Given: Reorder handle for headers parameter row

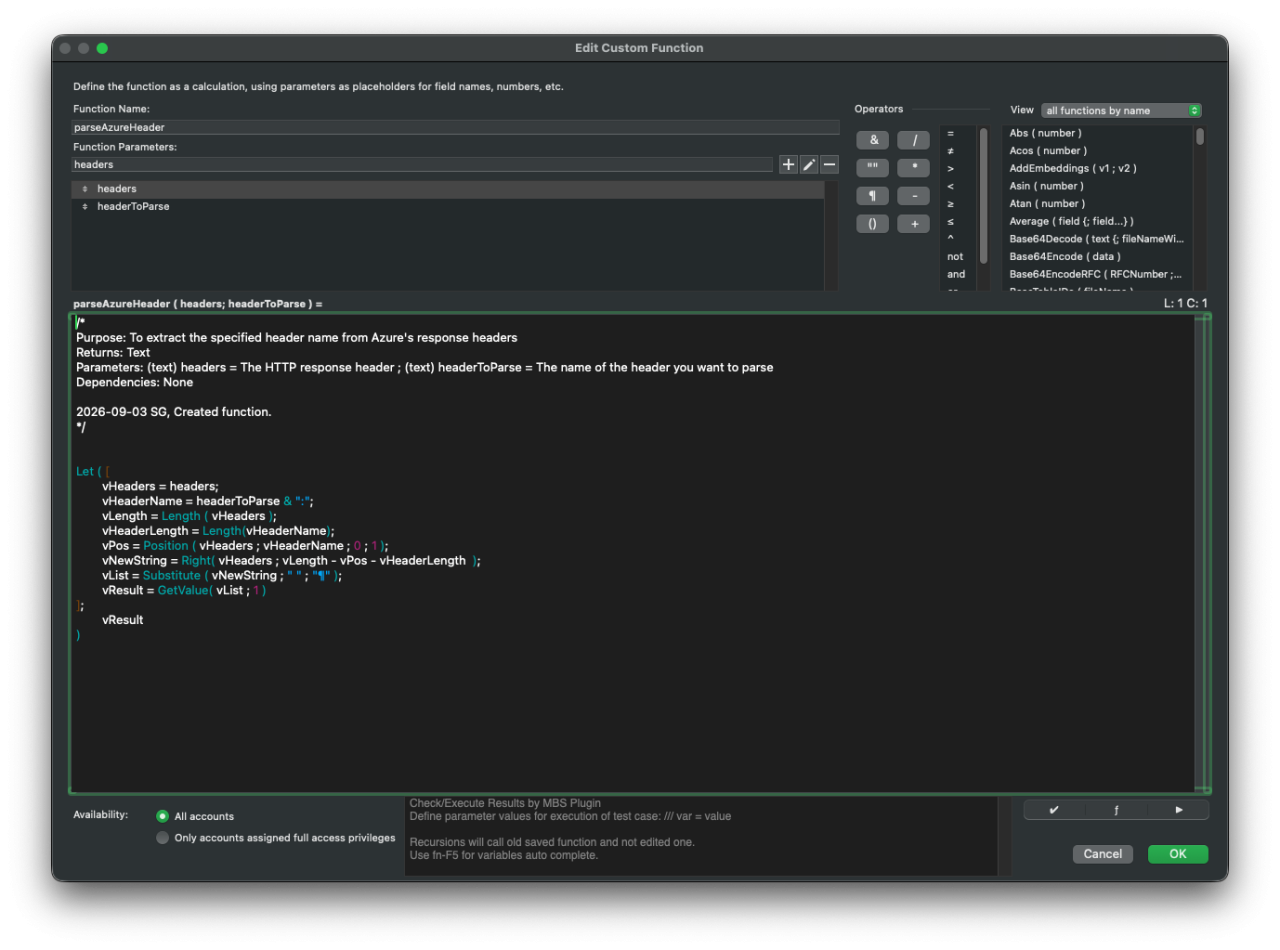Looking at the screenshot, I should 85,189.
